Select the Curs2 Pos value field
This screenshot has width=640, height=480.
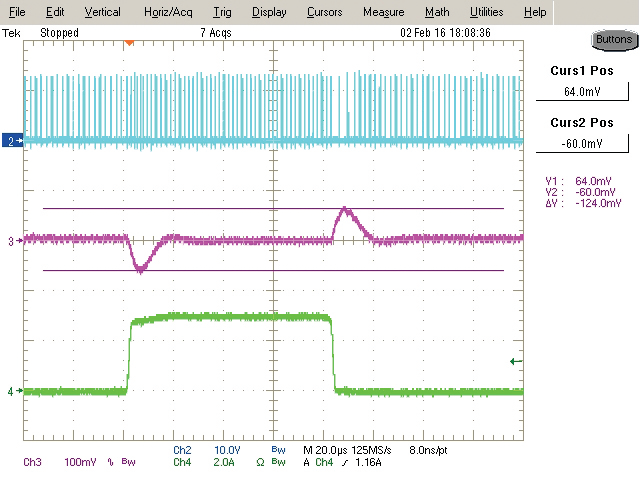coord(582,143)
